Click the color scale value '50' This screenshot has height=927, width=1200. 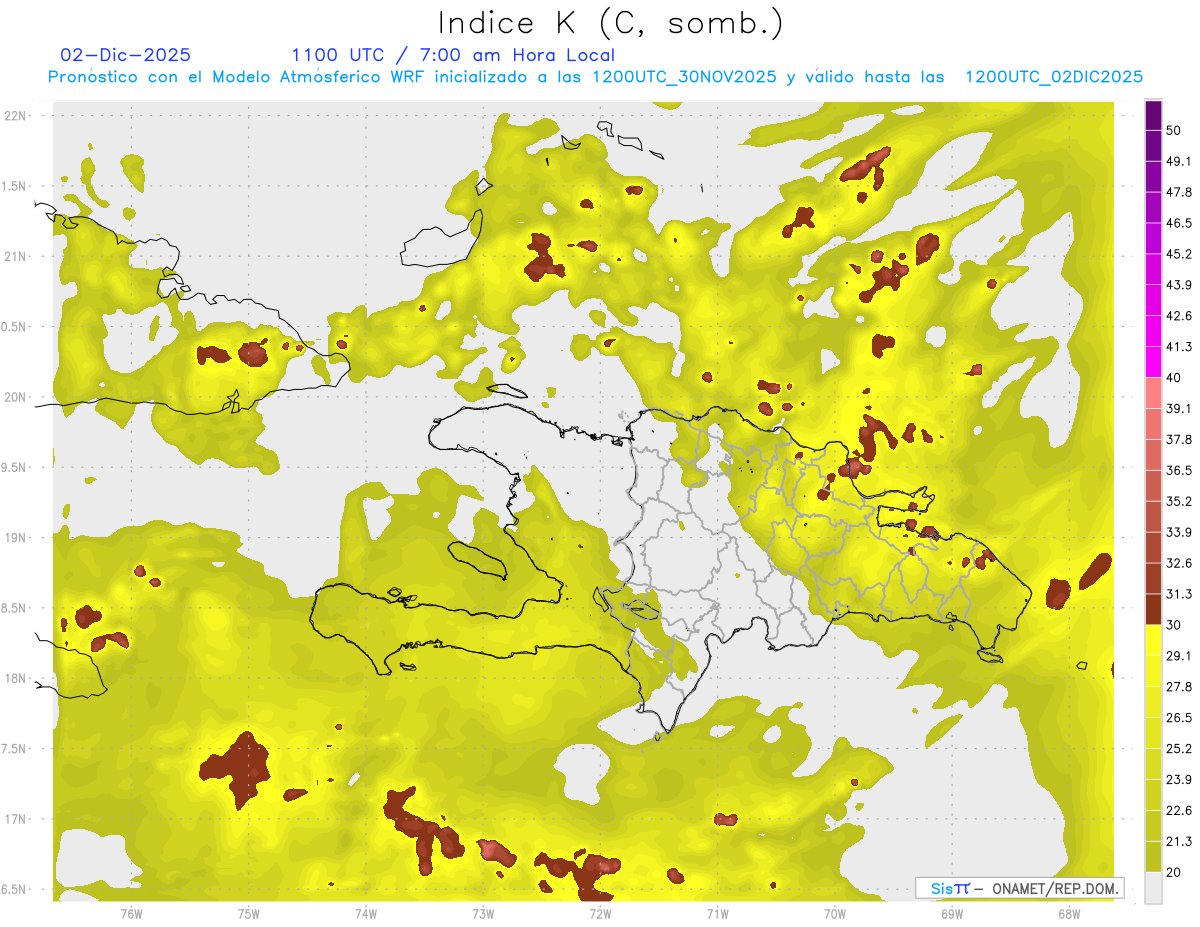pyautogui.click(x=1175, y=130)
